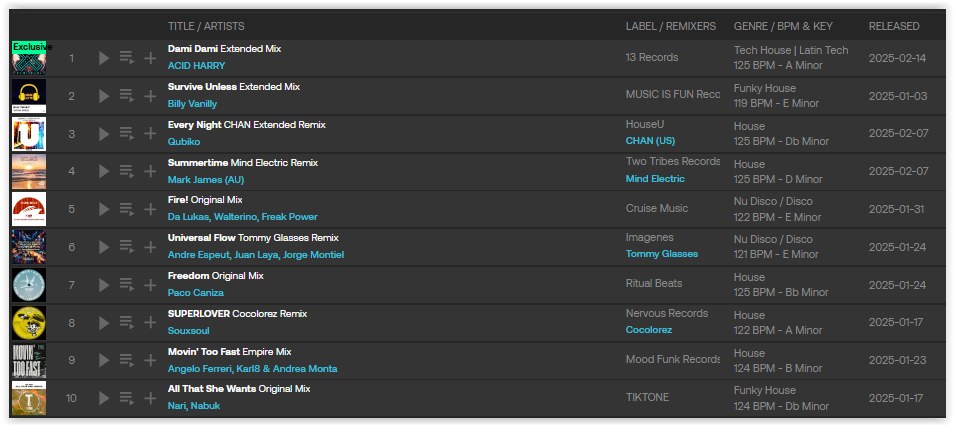Open Mind Electric remixer link

[655, 179]
